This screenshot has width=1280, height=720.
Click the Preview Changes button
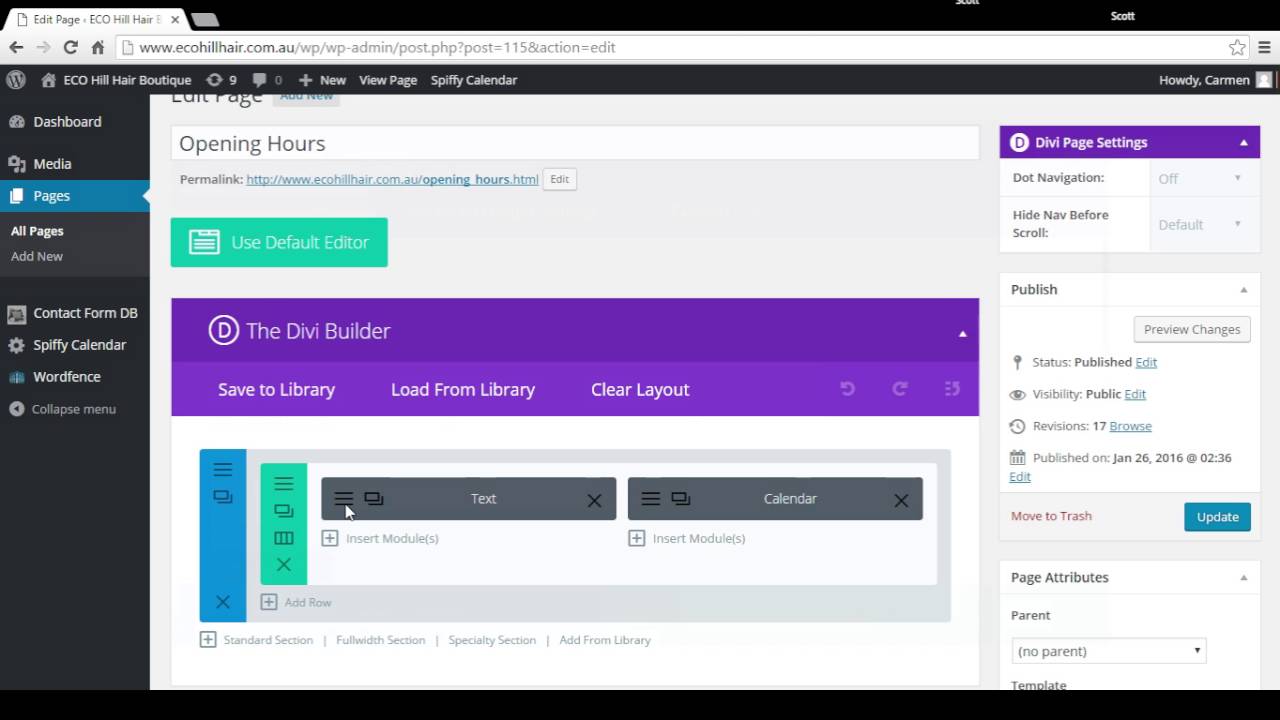tap(1192, 329)
